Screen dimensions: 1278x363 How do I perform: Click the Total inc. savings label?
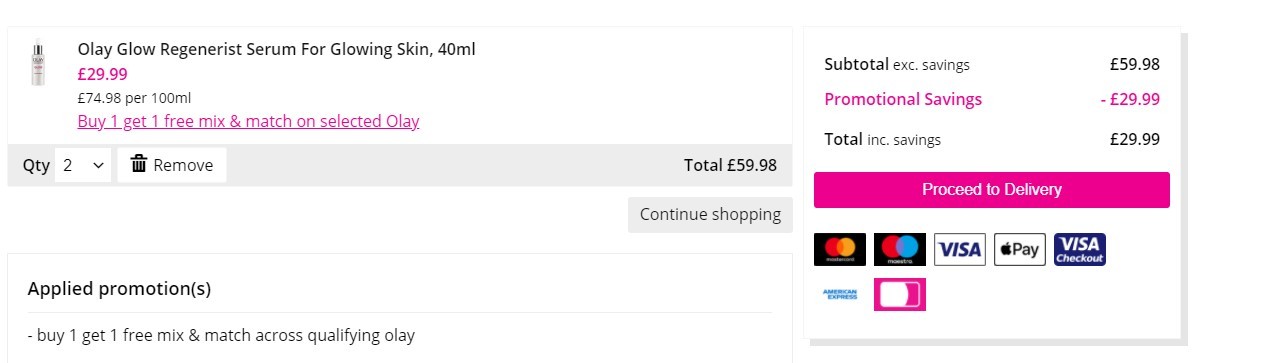pos(882,139)
